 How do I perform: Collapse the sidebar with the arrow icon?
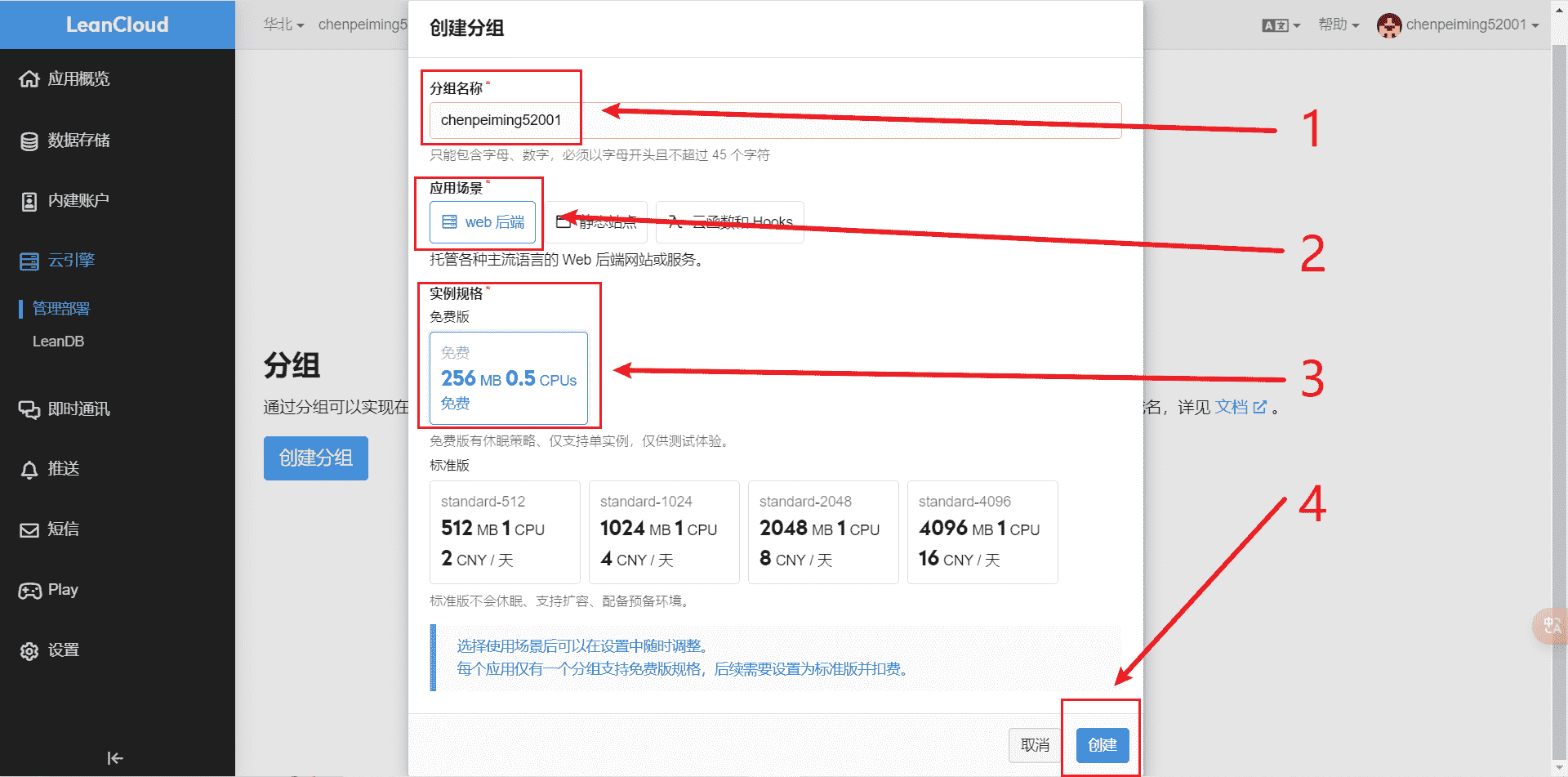coord(115,758)
